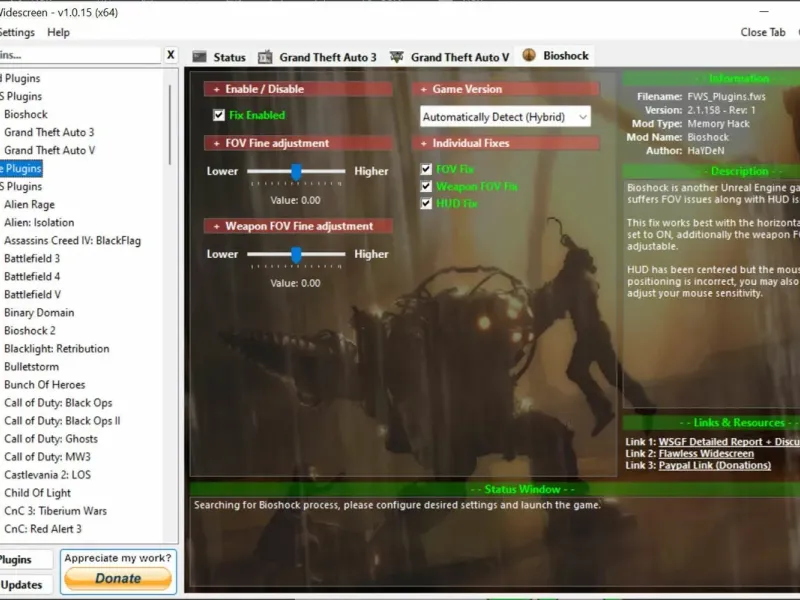Click the Grand Theft Auto V tab icon
The image size is (800, 600).
[x=396, y=57]
